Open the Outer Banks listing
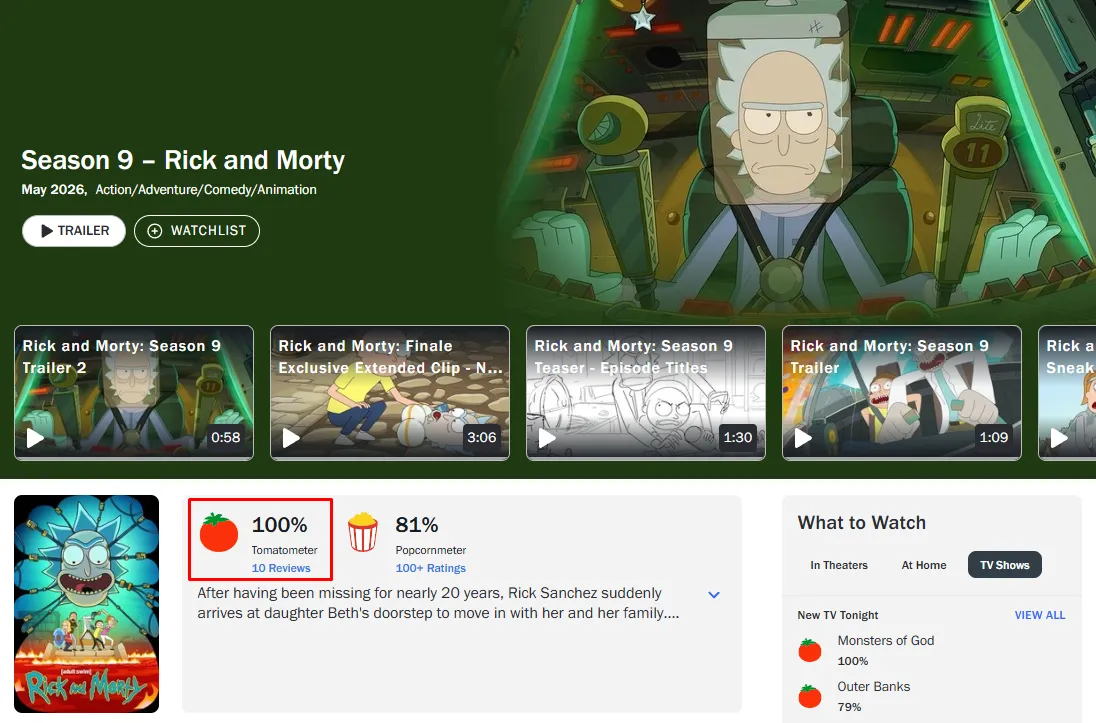 pos(874,687)
